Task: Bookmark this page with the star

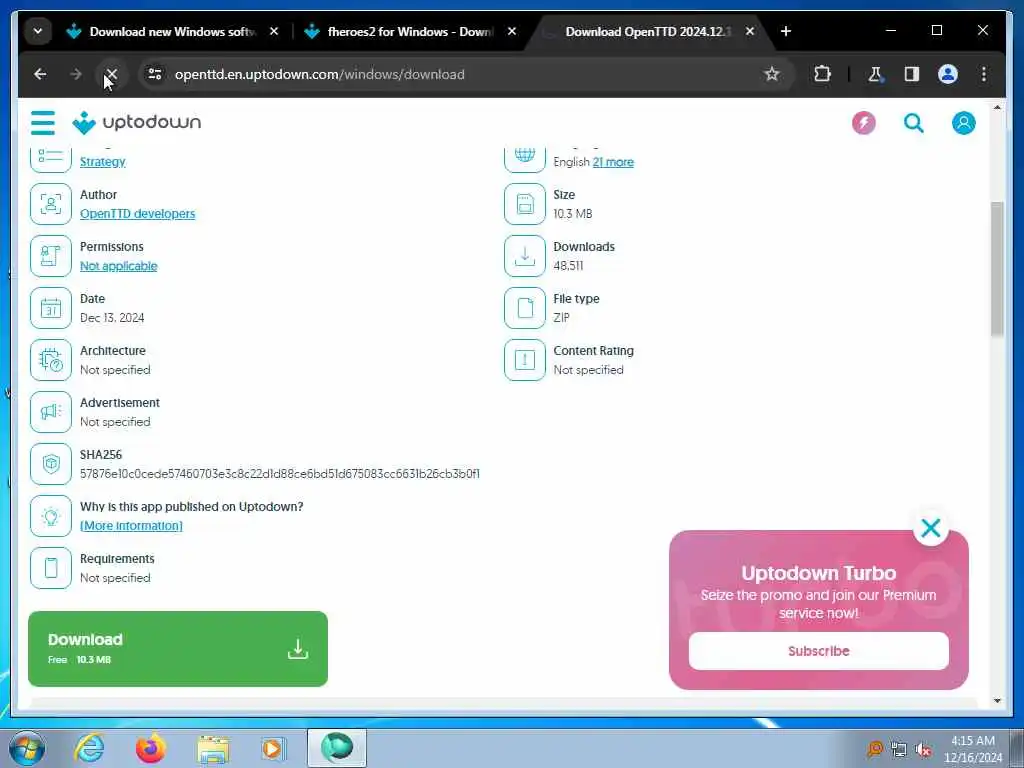Action: tap(772, 74)
